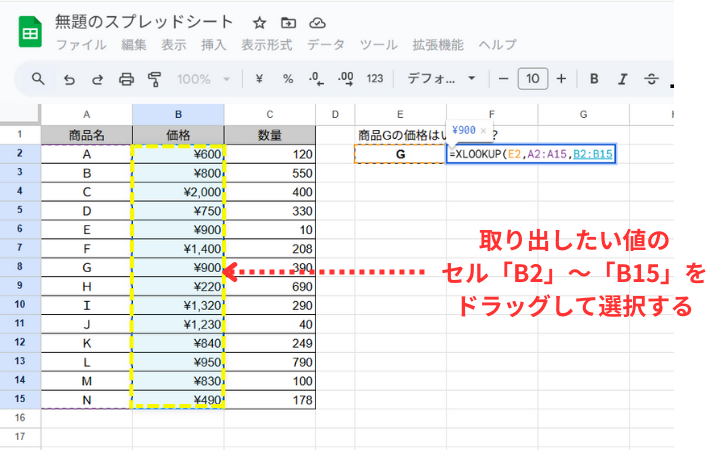Image resolution: width=720 pixels, height=450 pixels.
Task: Expand the font family dropdown
Action: coord(442,79)
